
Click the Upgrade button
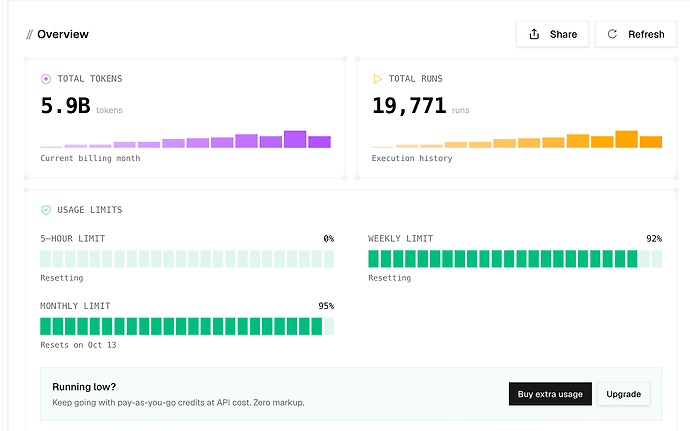[x=624, y=394]
